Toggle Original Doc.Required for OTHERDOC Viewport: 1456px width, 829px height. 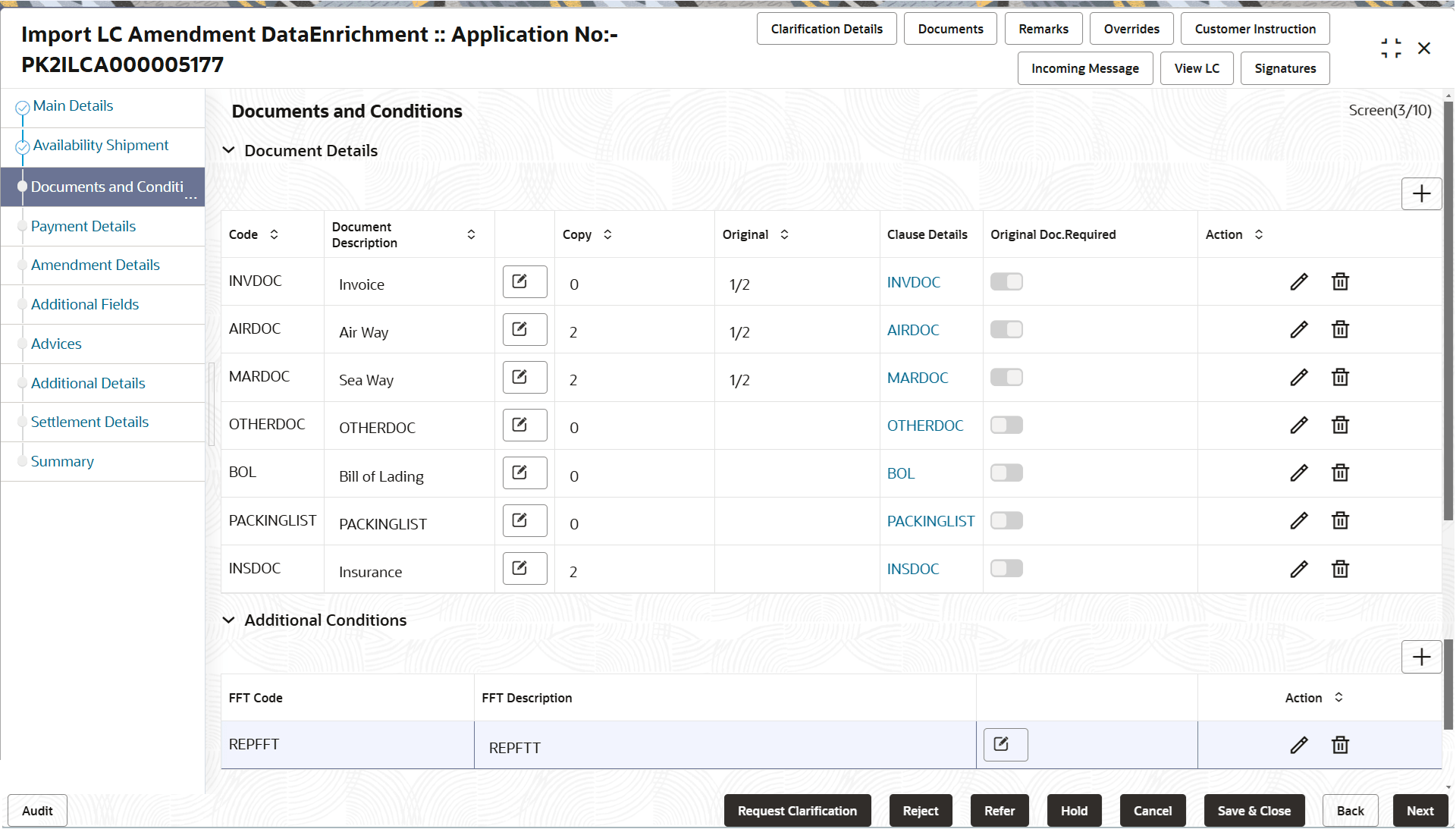pyautogui.click(x=1006, y=425)
